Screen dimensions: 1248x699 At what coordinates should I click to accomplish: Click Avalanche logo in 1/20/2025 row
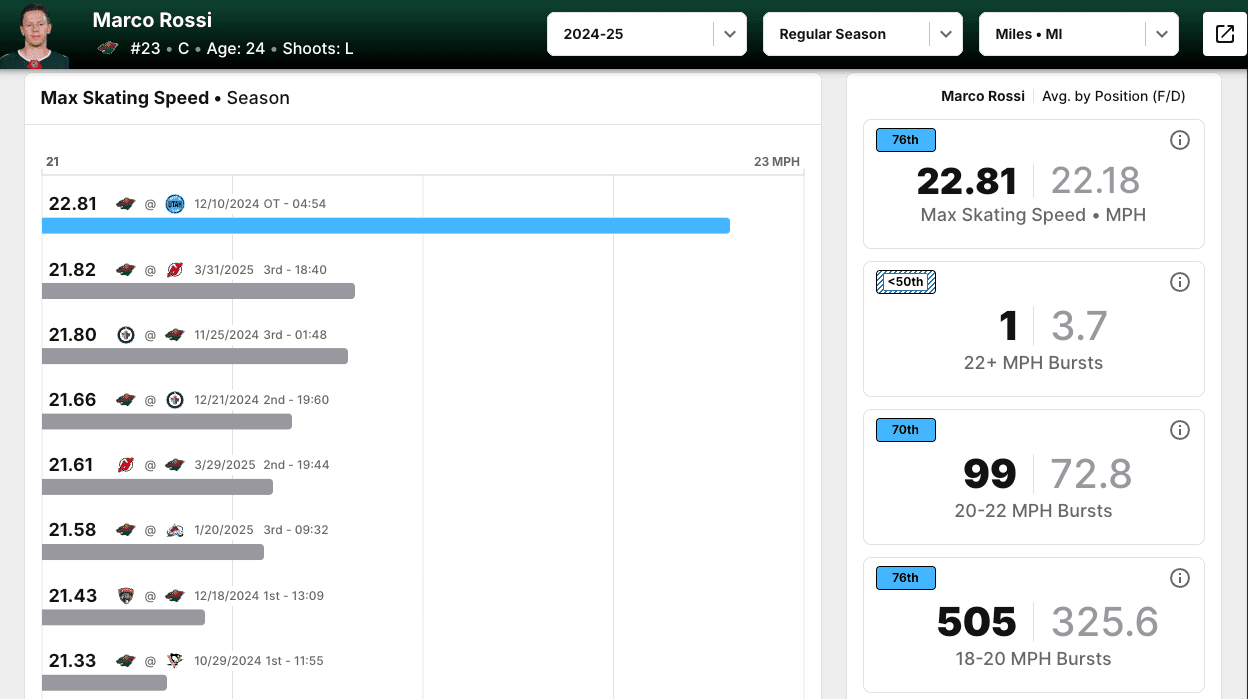(x=175, y=530)
